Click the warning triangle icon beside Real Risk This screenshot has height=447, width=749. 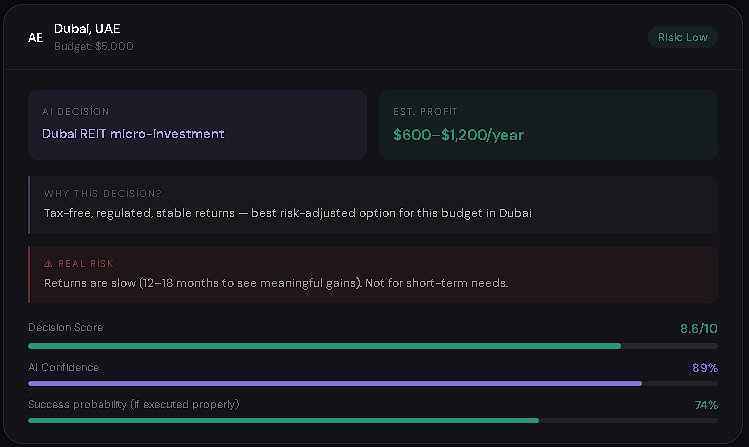(48, 264)
